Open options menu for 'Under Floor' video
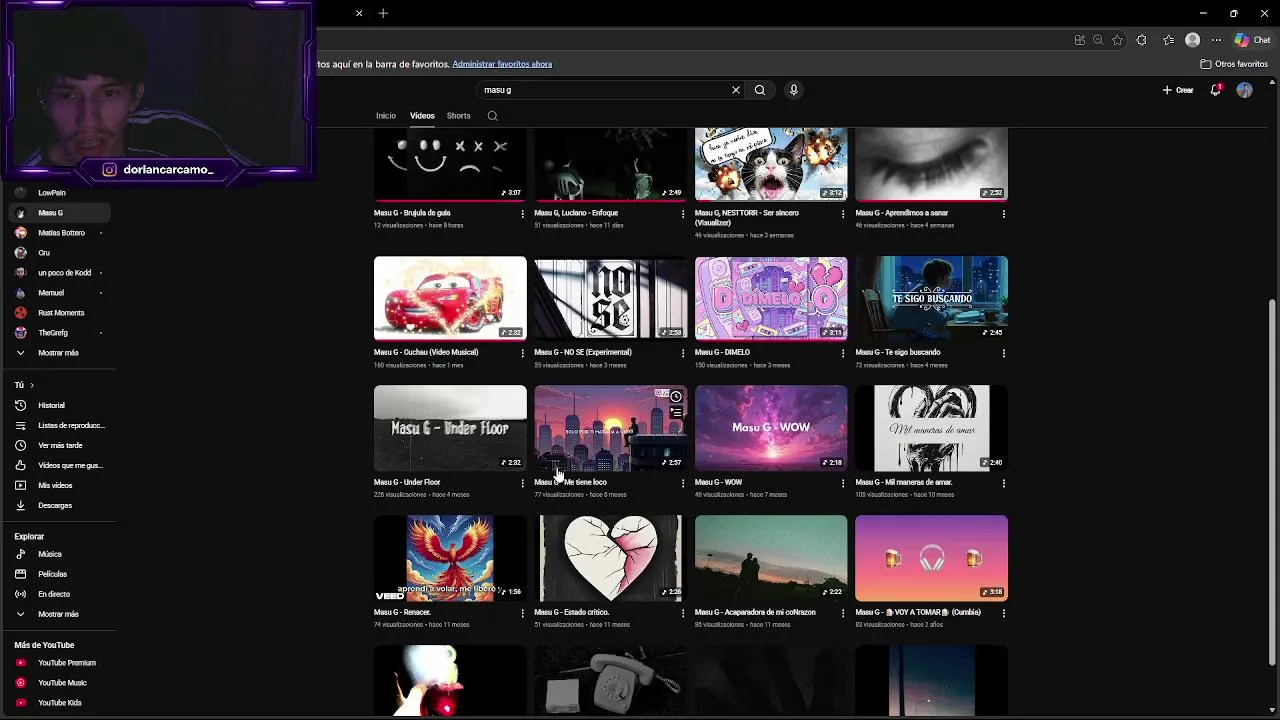1280x720 pixels. 522,483
